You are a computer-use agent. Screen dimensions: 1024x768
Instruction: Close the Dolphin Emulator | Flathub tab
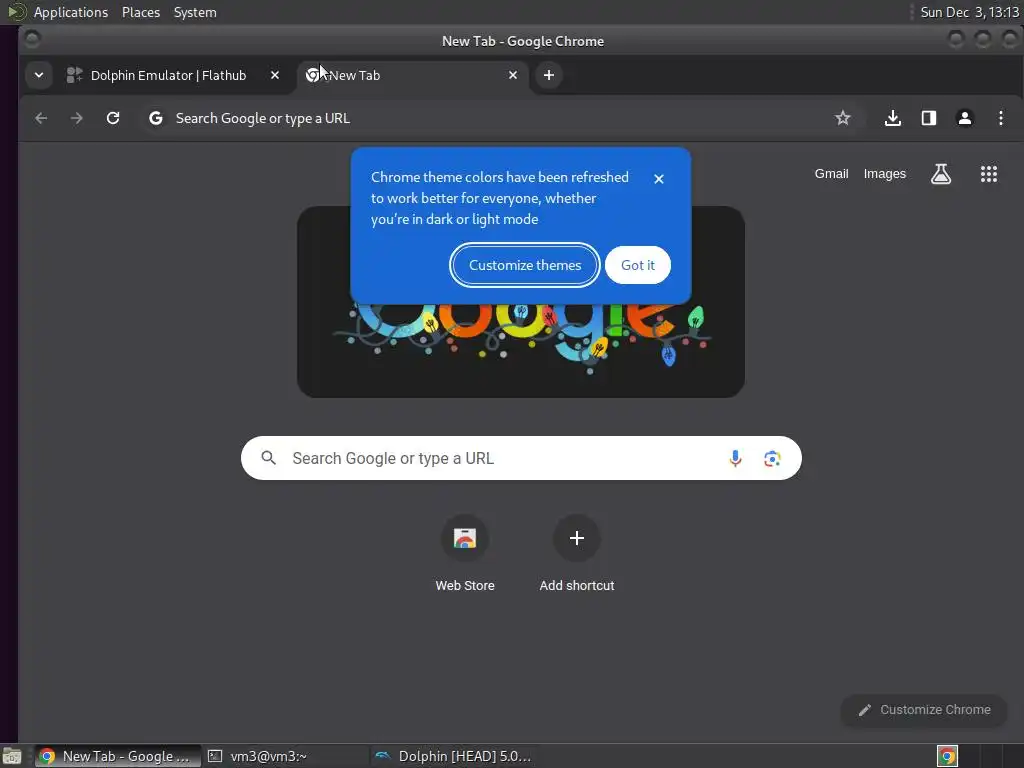click(275, 75)
